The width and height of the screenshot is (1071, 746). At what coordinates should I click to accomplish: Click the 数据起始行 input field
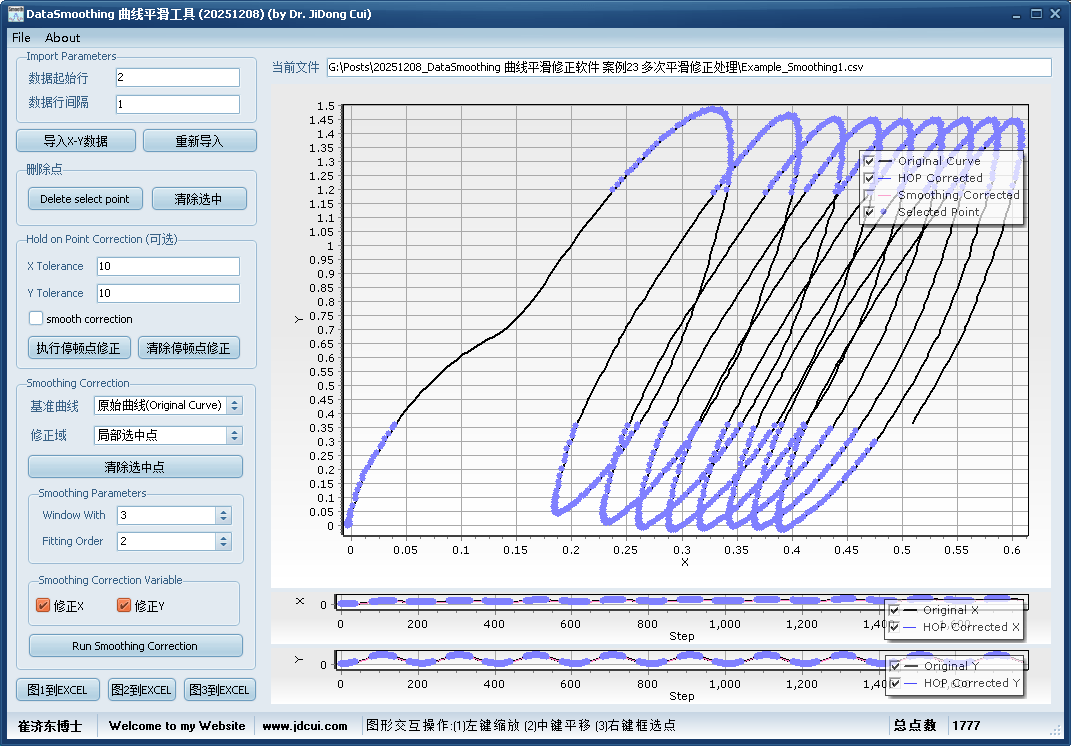pos(177,77)
